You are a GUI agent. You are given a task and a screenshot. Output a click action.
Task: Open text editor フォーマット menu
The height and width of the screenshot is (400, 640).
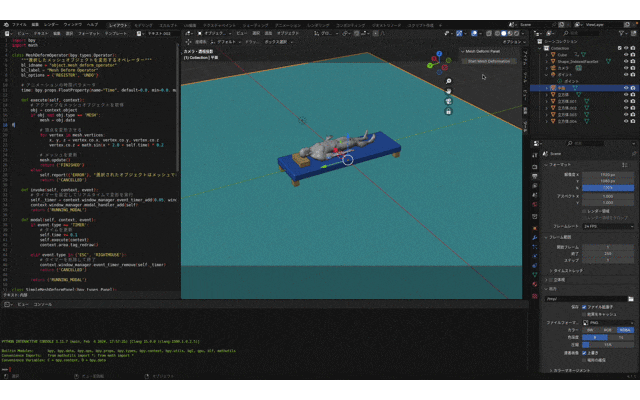tap(89, 33)
